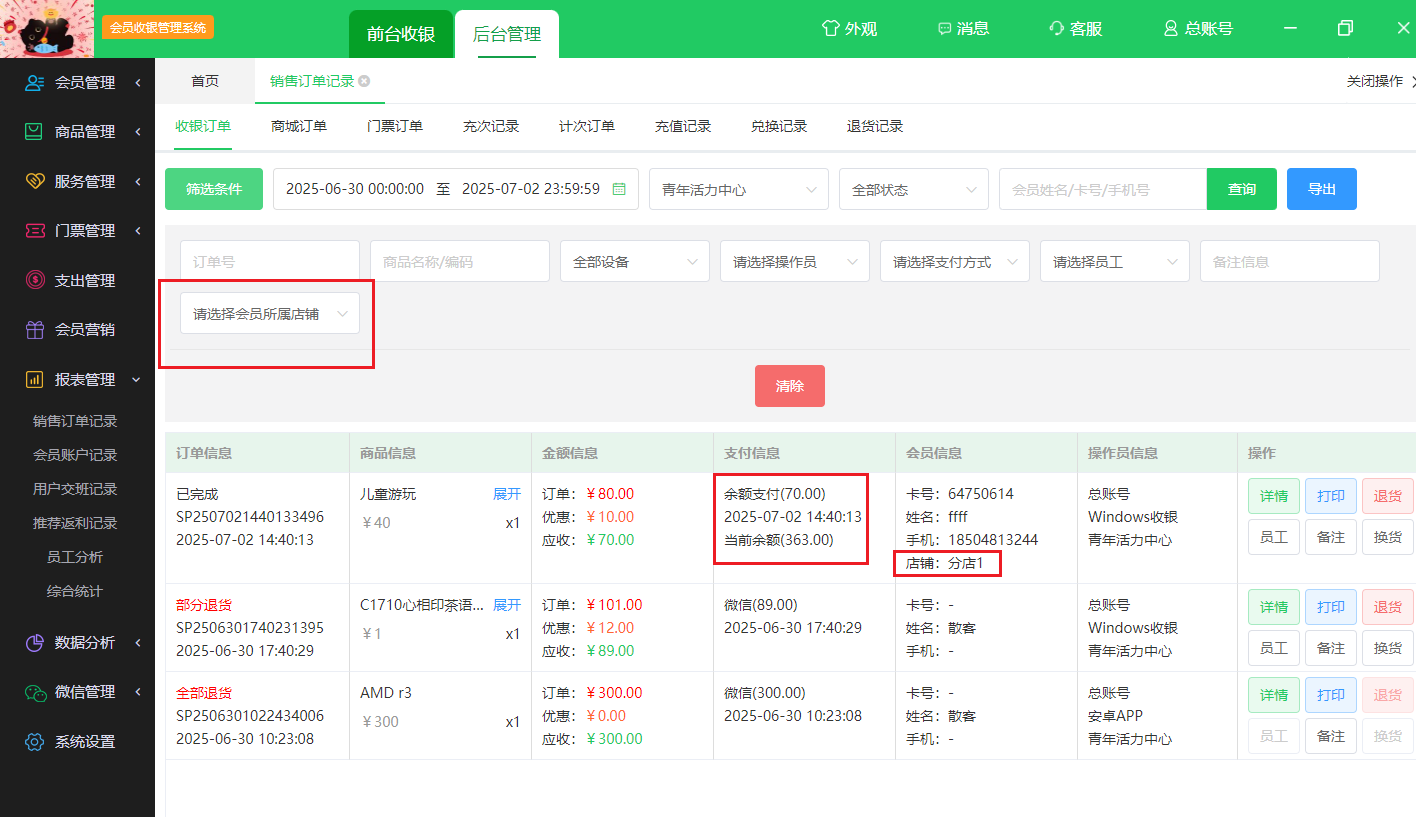Click the 会员营销 gift icon

(35, 330)
